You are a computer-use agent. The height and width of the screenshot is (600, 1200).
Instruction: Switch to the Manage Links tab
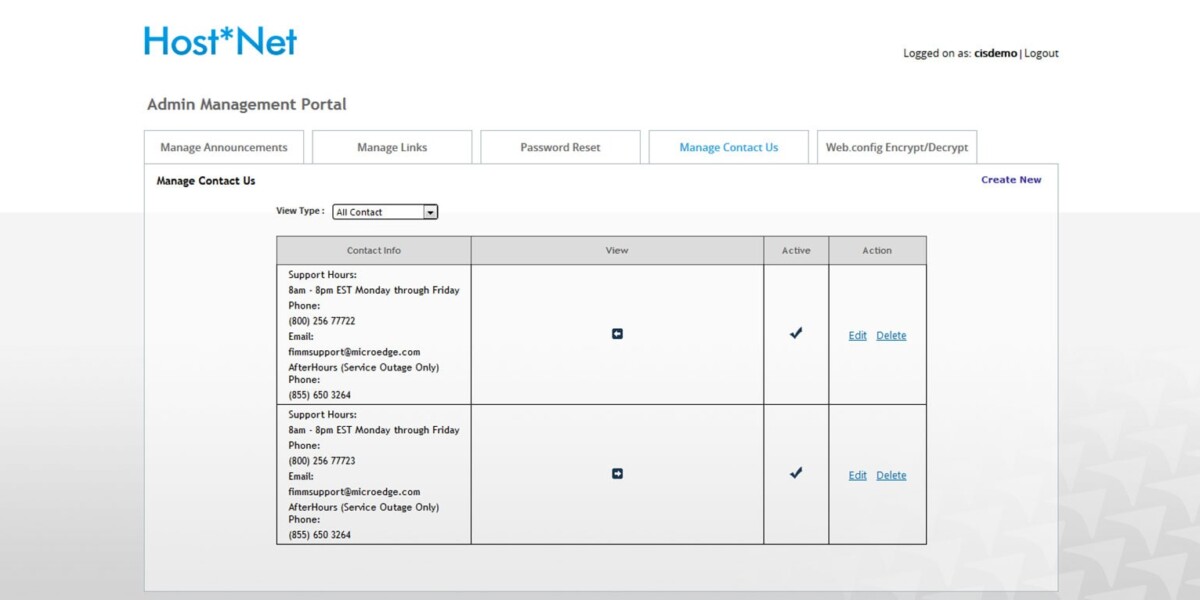pyautogui.click(x=392, y=147)
